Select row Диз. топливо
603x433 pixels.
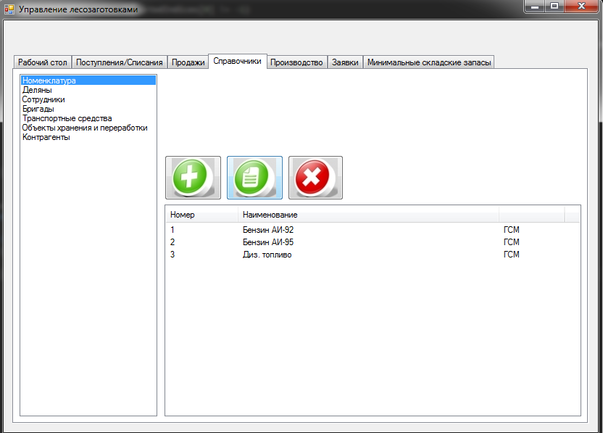point(373,255)
